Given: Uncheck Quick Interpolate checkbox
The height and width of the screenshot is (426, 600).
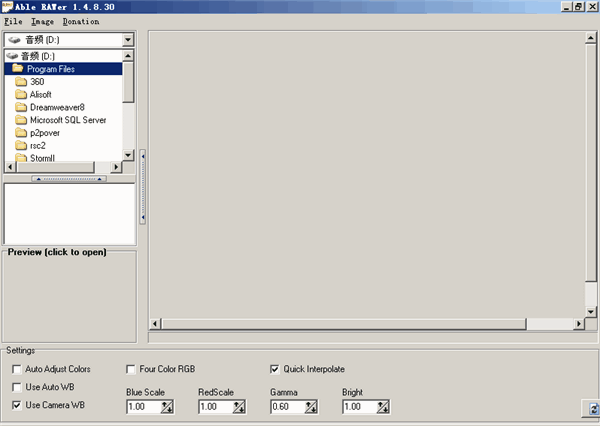Looking at the screenshot, I should pyautogui.click(x=274, y=369).
